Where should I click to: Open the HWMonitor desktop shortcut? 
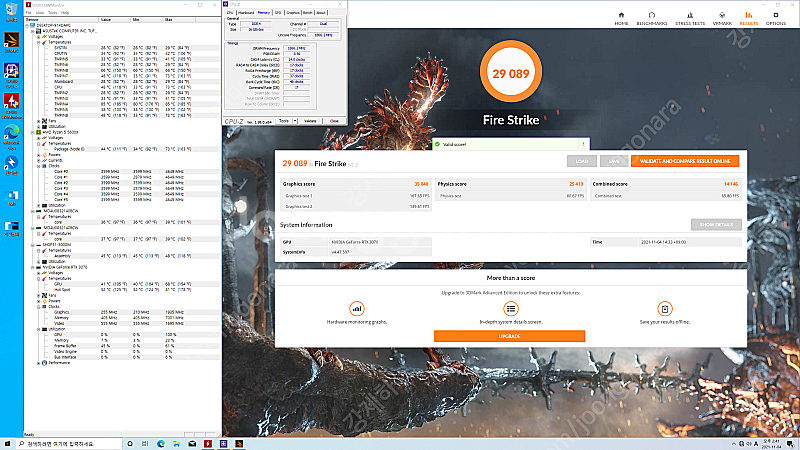[11, 106]
